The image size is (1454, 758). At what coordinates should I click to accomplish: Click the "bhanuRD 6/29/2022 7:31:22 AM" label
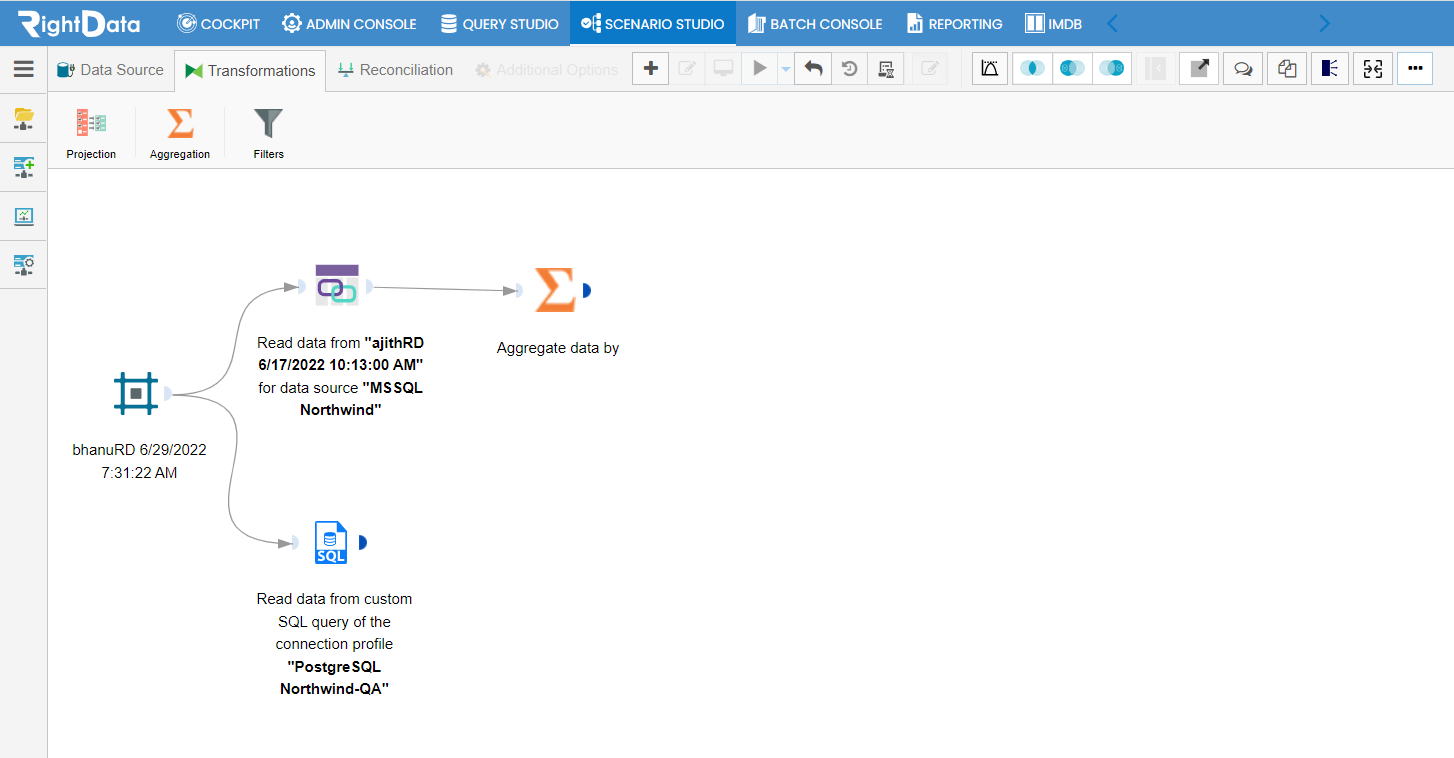[x=139, y=461]
